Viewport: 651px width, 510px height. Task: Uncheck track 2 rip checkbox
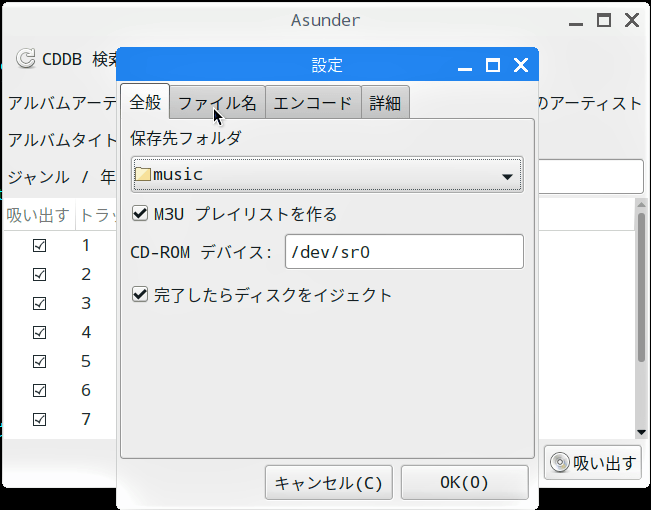point(39,275)
